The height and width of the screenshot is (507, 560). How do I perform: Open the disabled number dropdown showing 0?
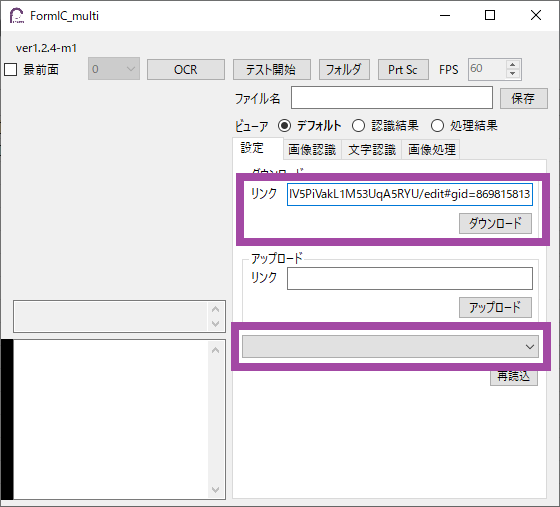114,69
